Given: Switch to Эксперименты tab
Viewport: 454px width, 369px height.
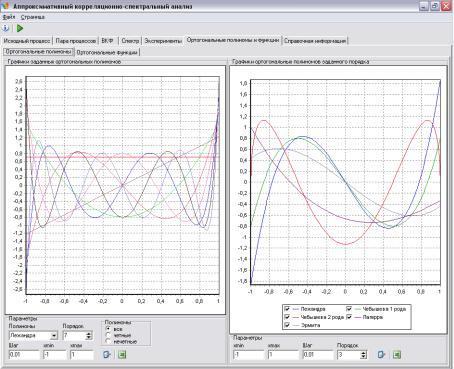Looking at the screenshot, I should pyautogui.click(x=163, y=41).
